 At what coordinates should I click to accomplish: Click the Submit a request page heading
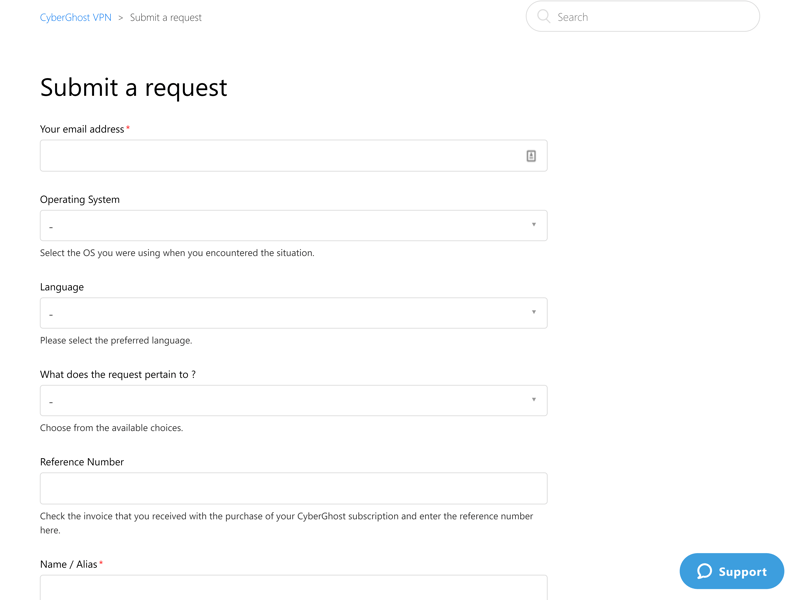click(134, 87)
